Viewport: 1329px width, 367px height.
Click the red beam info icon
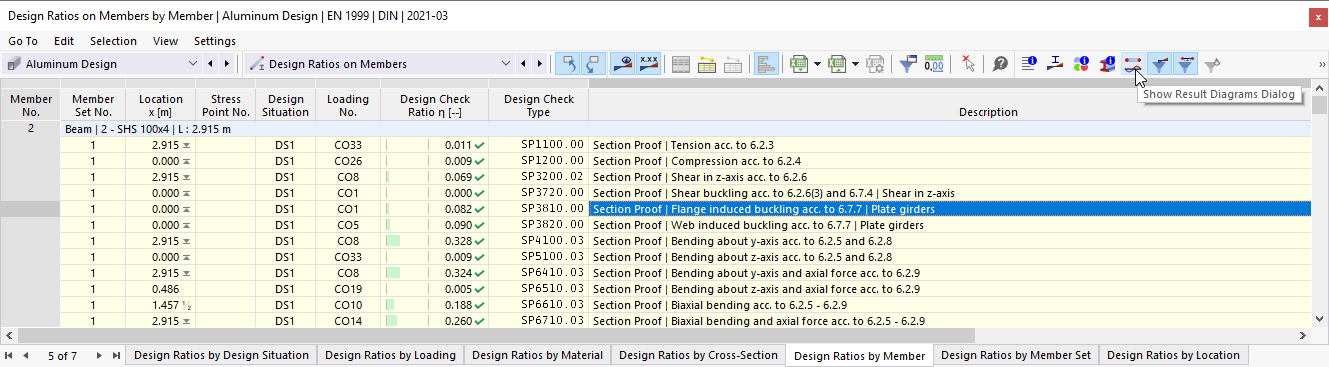(1107, 64)
